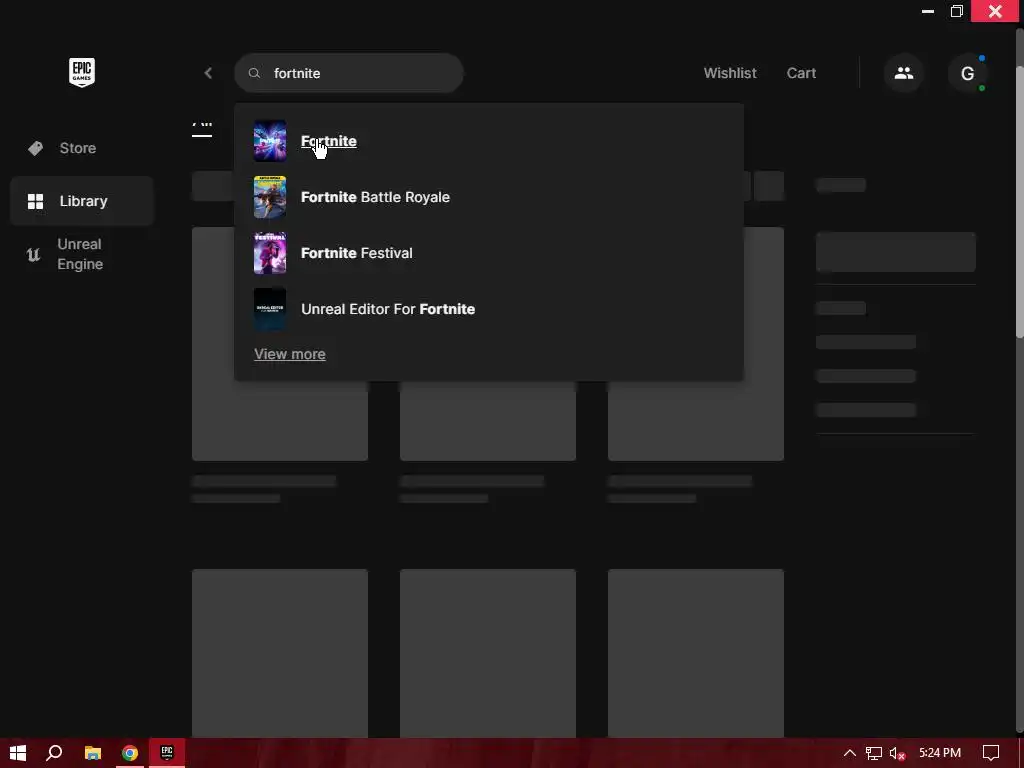Select the Library sidebar item
Image resolution: width=1024 pixels, height=768 pixels.
click(82, 201)
